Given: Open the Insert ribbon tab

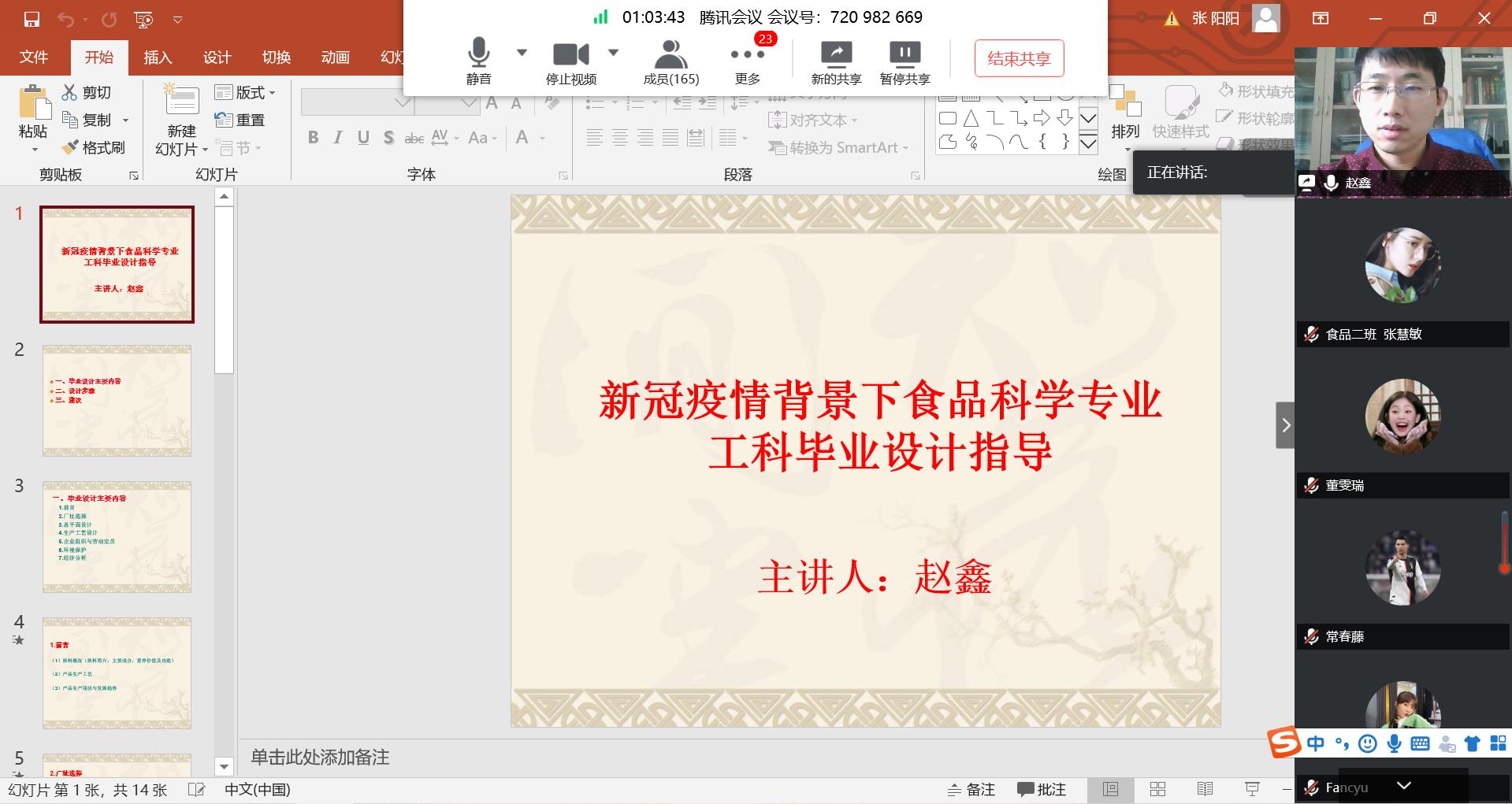Looking at the screenshot, I should (x=158, y=57).
